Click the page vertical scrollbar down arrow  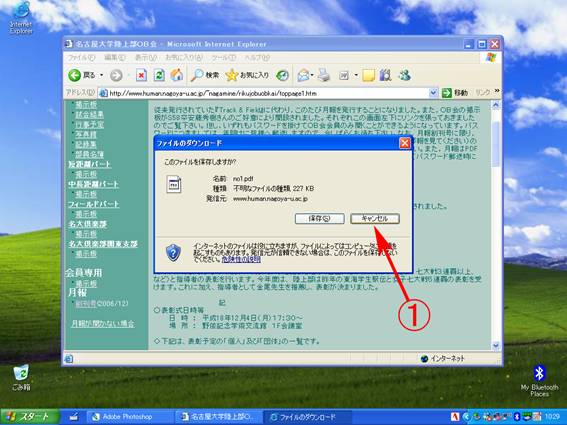(496, 345)
